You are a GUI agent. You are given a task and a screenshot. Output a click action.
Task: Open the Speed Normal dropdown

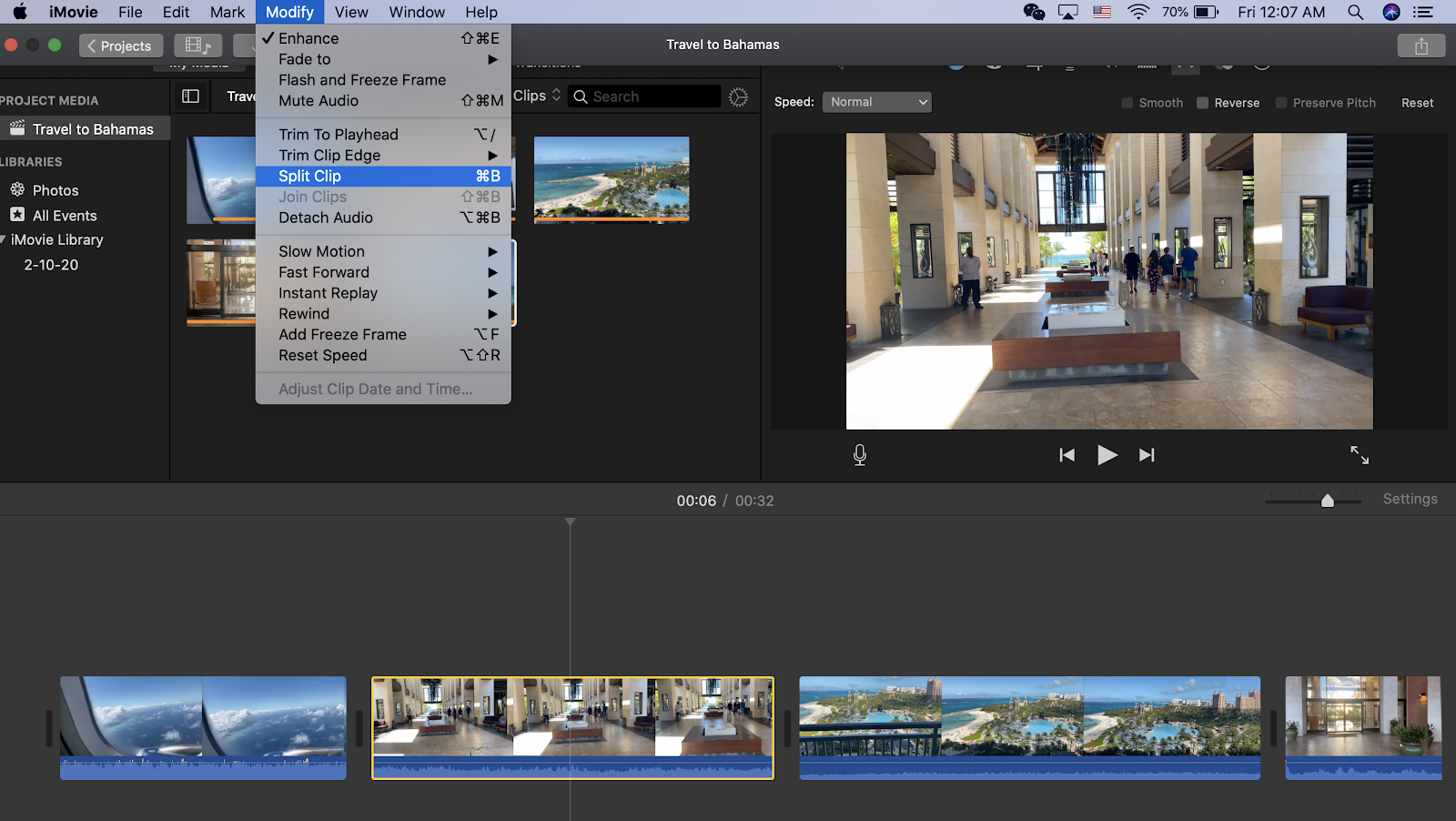click(x=876, y=102)
